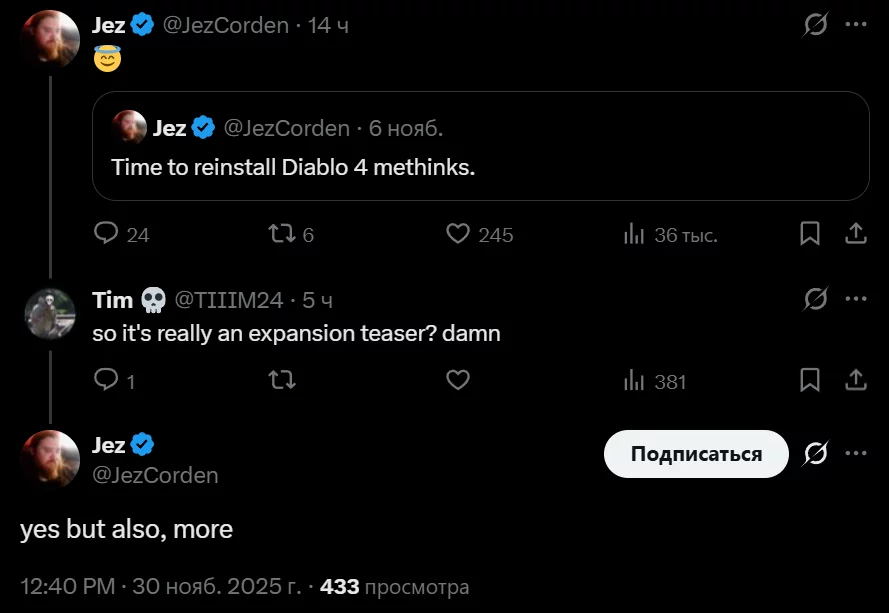
Task: Bookmark Tim's comment
Action: (x=810, y=381)
